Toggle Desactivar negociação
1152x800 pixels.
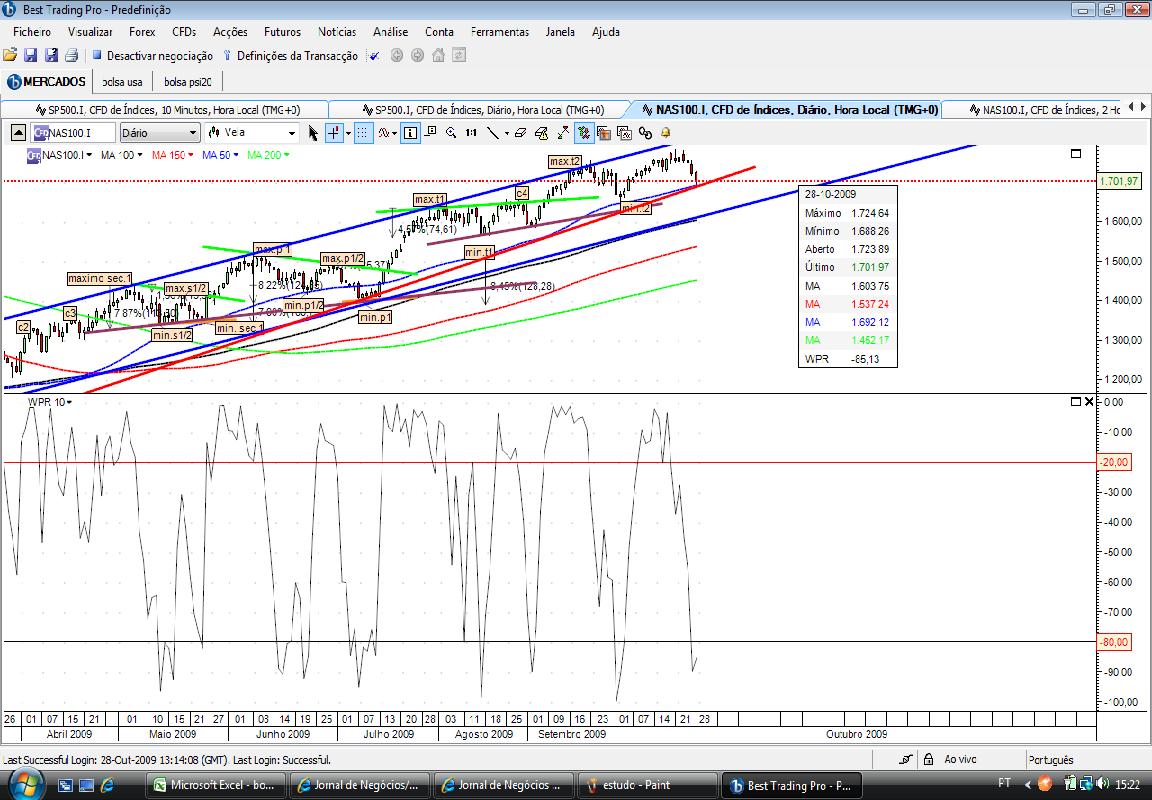point(152,56)
